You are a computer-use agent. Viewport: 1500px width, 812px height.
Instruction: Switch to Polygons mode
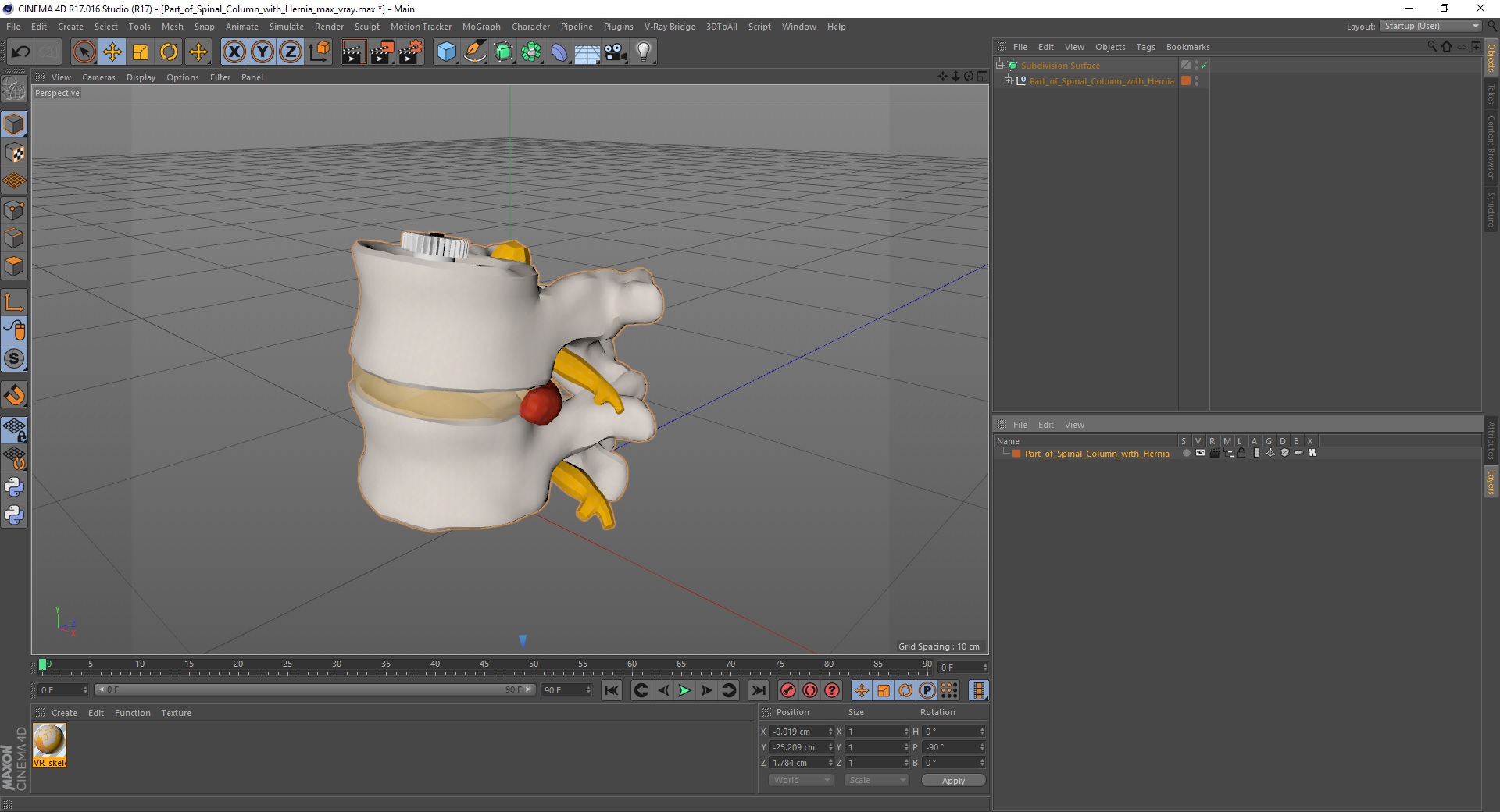[x=14, y=266]
